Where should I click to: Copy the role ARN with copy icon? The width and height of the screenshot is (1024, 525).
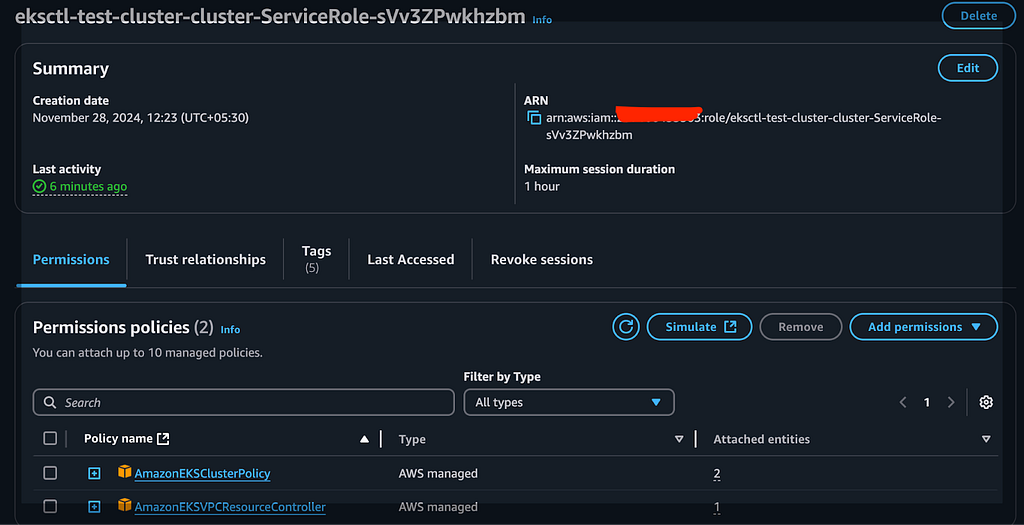tap(534, 118)
